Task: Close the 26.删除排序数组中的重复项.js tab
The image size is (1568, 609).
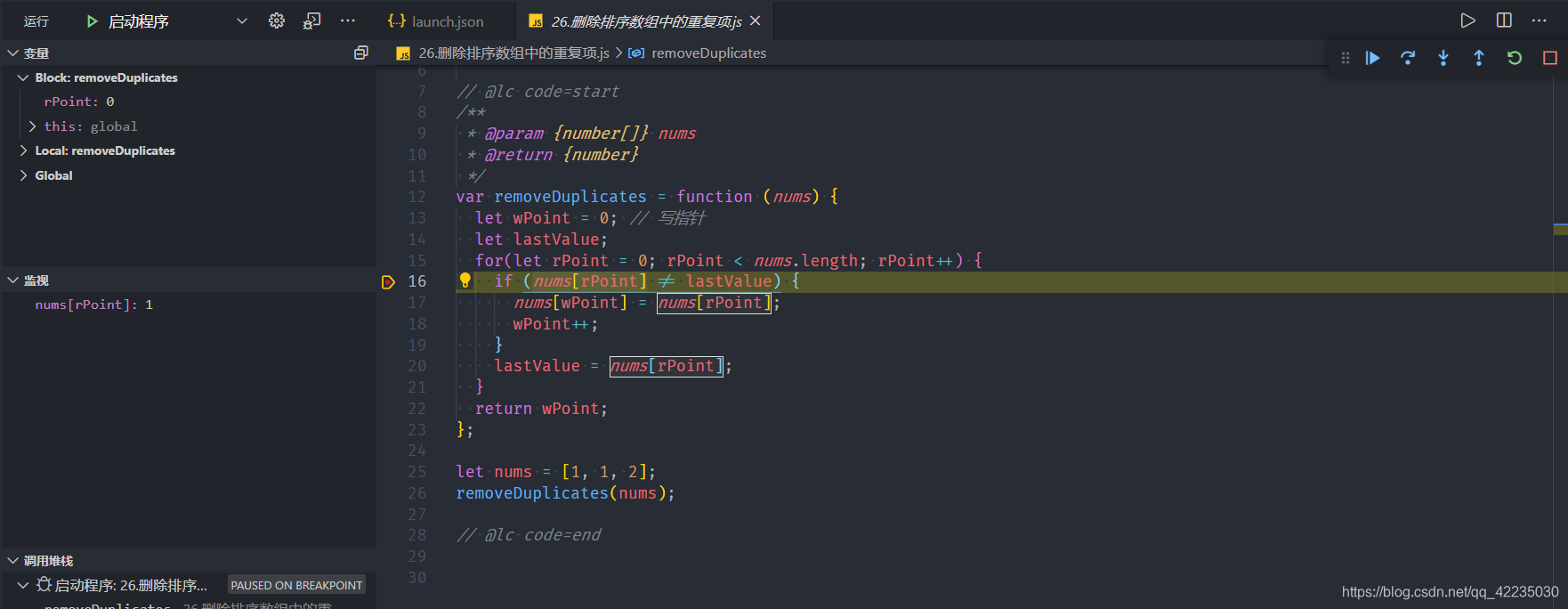Action: click(x=756, y=20)
